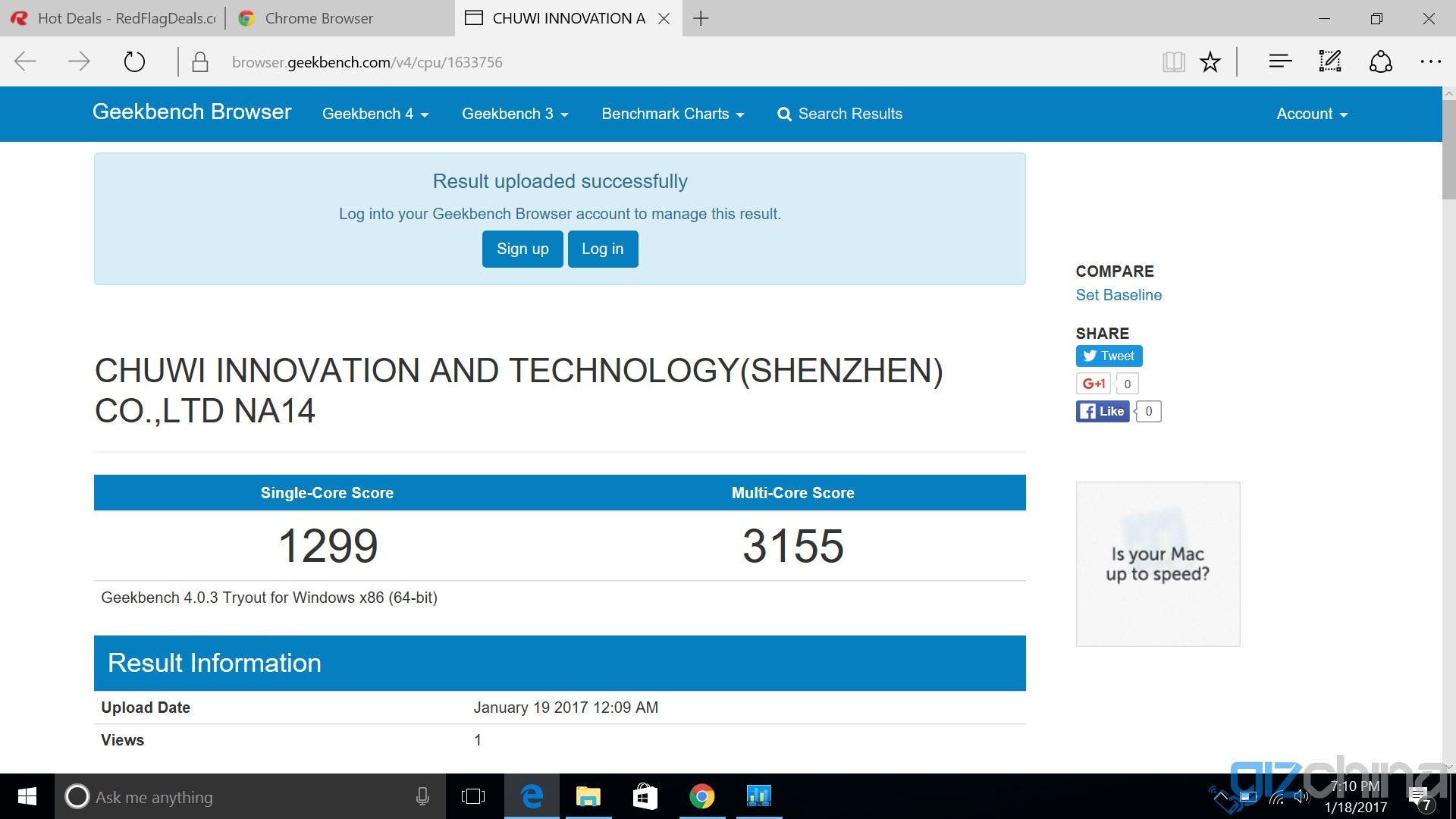Click the Set Baseline link

1119,295
